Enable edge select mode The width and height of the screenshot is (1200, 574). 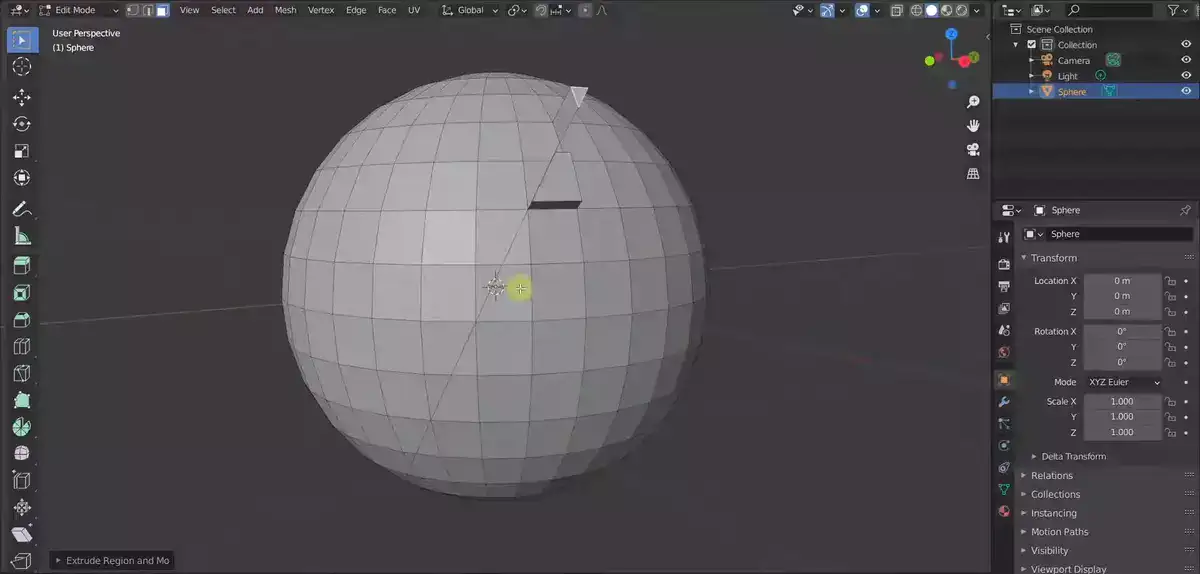click(147, 10)
